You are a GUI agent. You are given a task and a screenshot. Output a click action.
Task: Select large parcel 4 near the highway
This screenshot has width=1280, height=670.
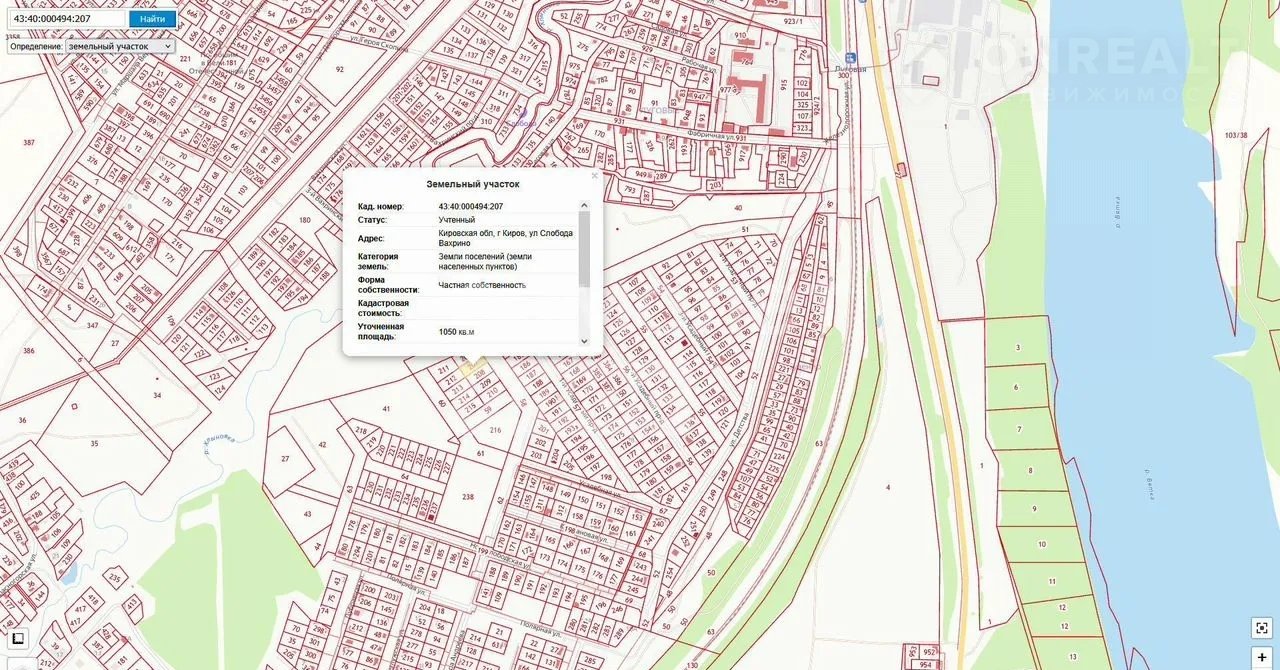click(x=887, y=487)
